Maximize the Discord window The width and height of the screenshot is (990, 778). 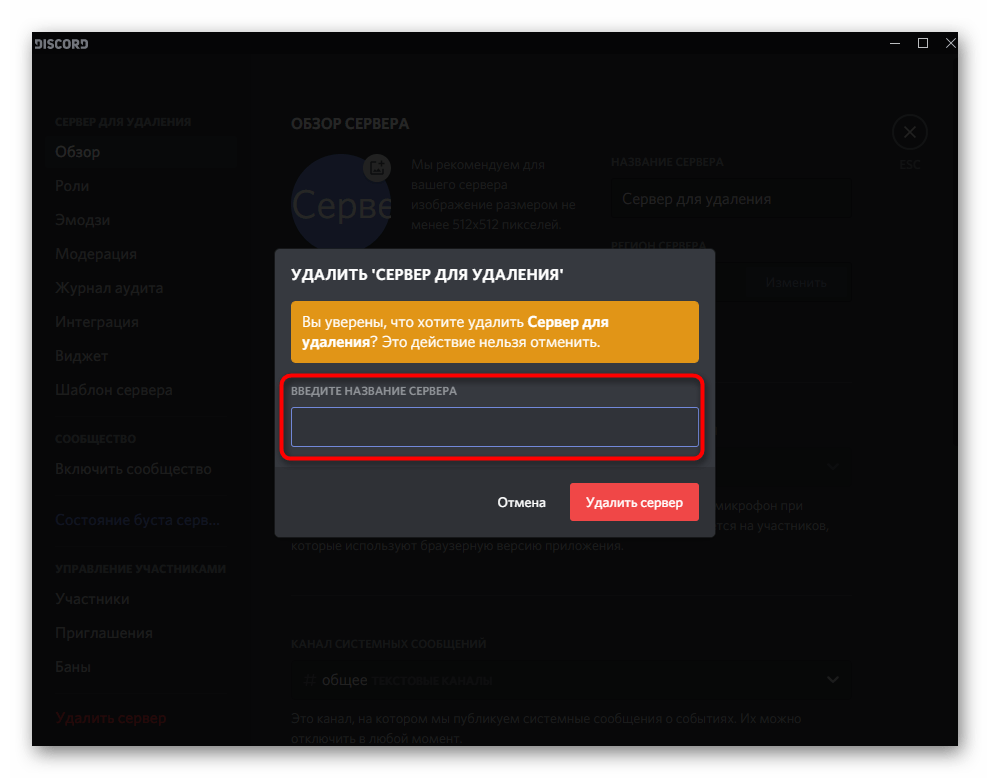click(x=922, y=44)
